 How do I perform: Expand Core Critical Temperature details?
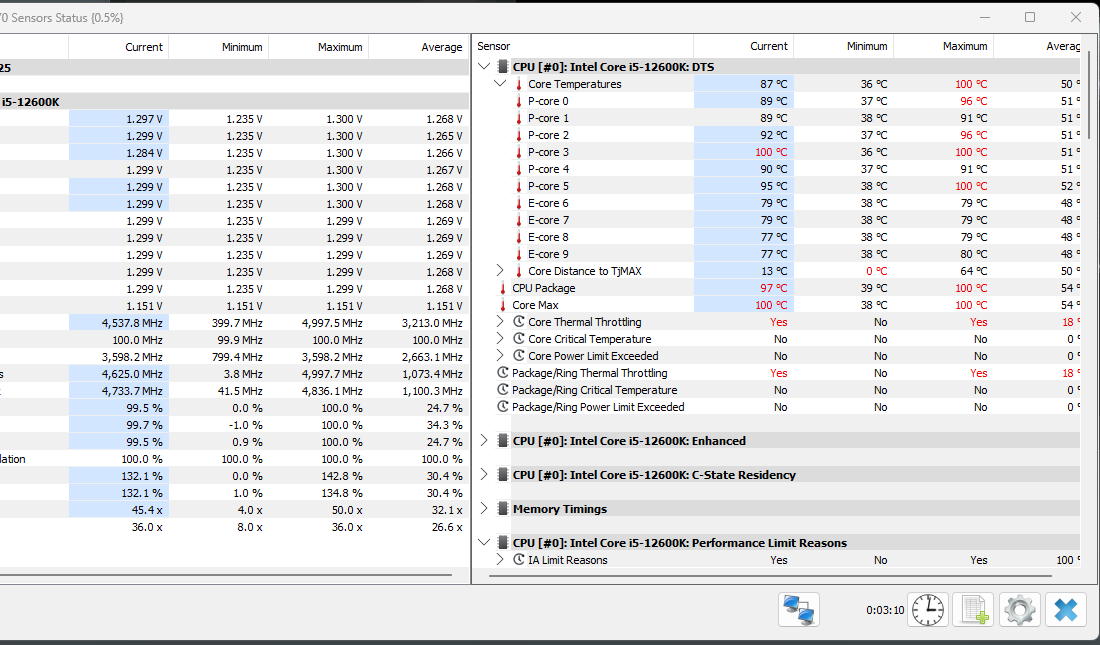(x=500, y=338)
